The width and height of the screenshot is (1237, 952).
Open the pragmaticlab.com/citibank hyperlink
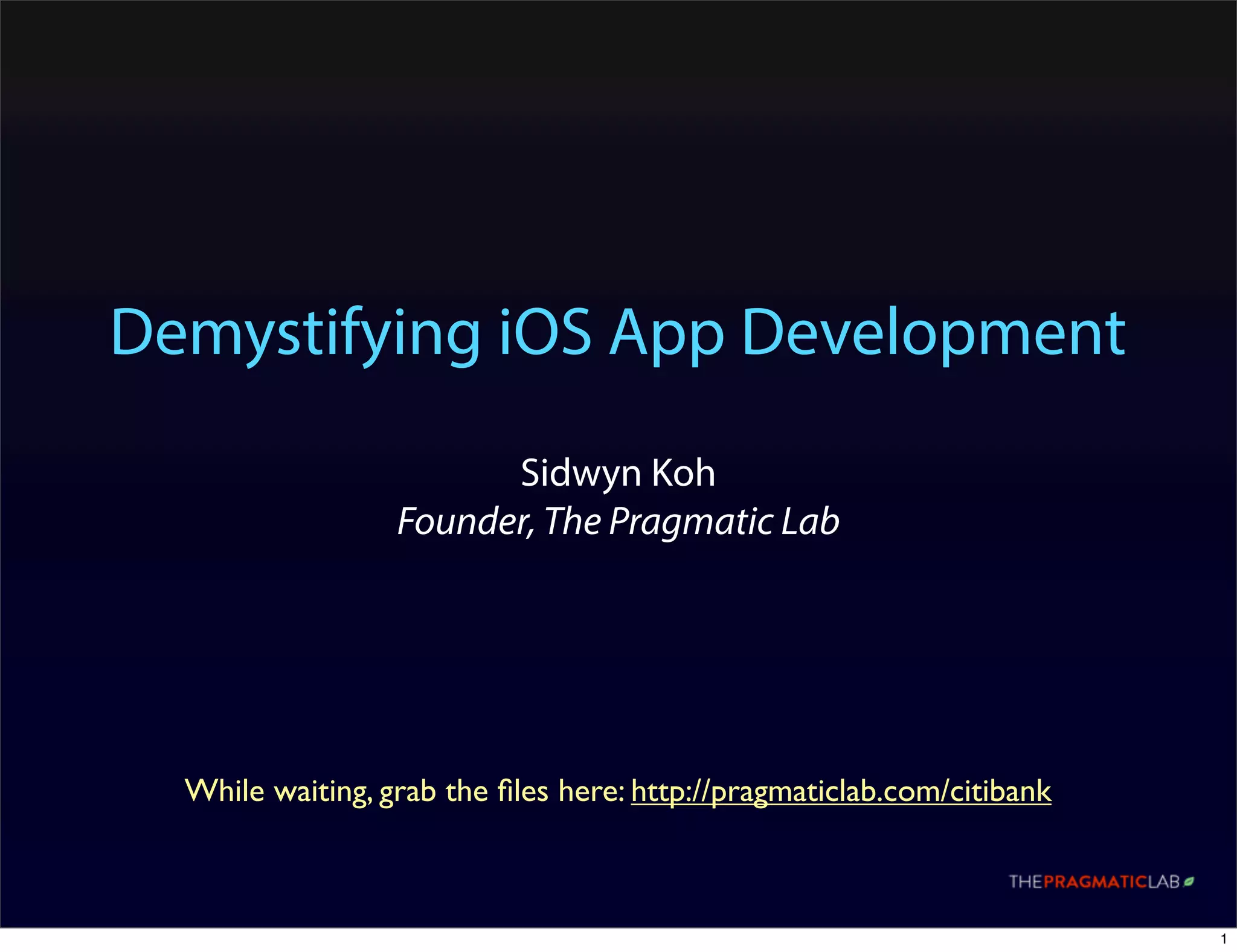(841, 791)
